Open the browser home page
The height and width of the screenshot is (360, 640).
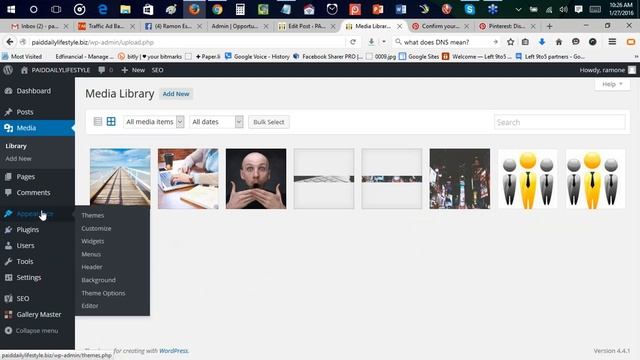tap(559, 42)
